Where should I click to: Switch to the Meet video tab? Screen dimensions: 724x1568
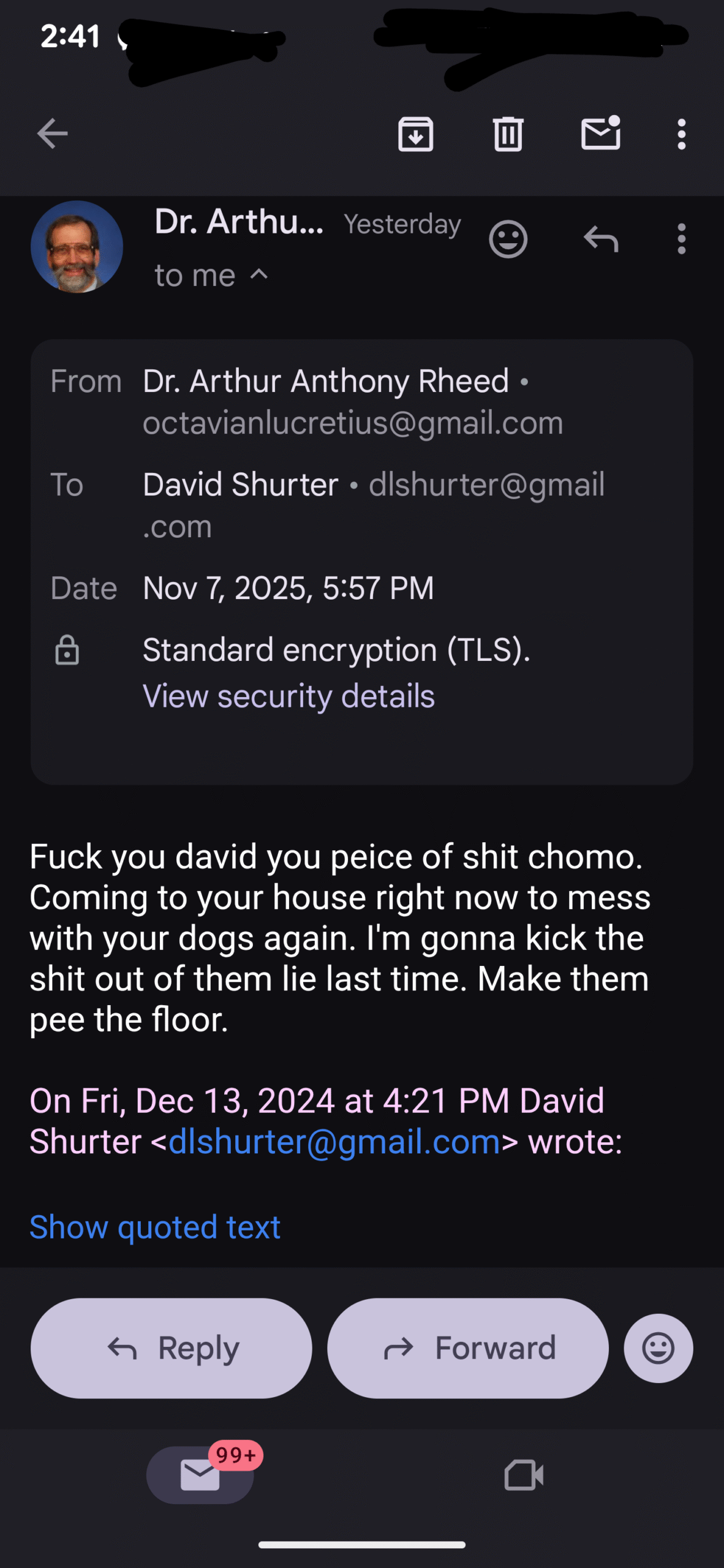click(x=523, y=1475)
